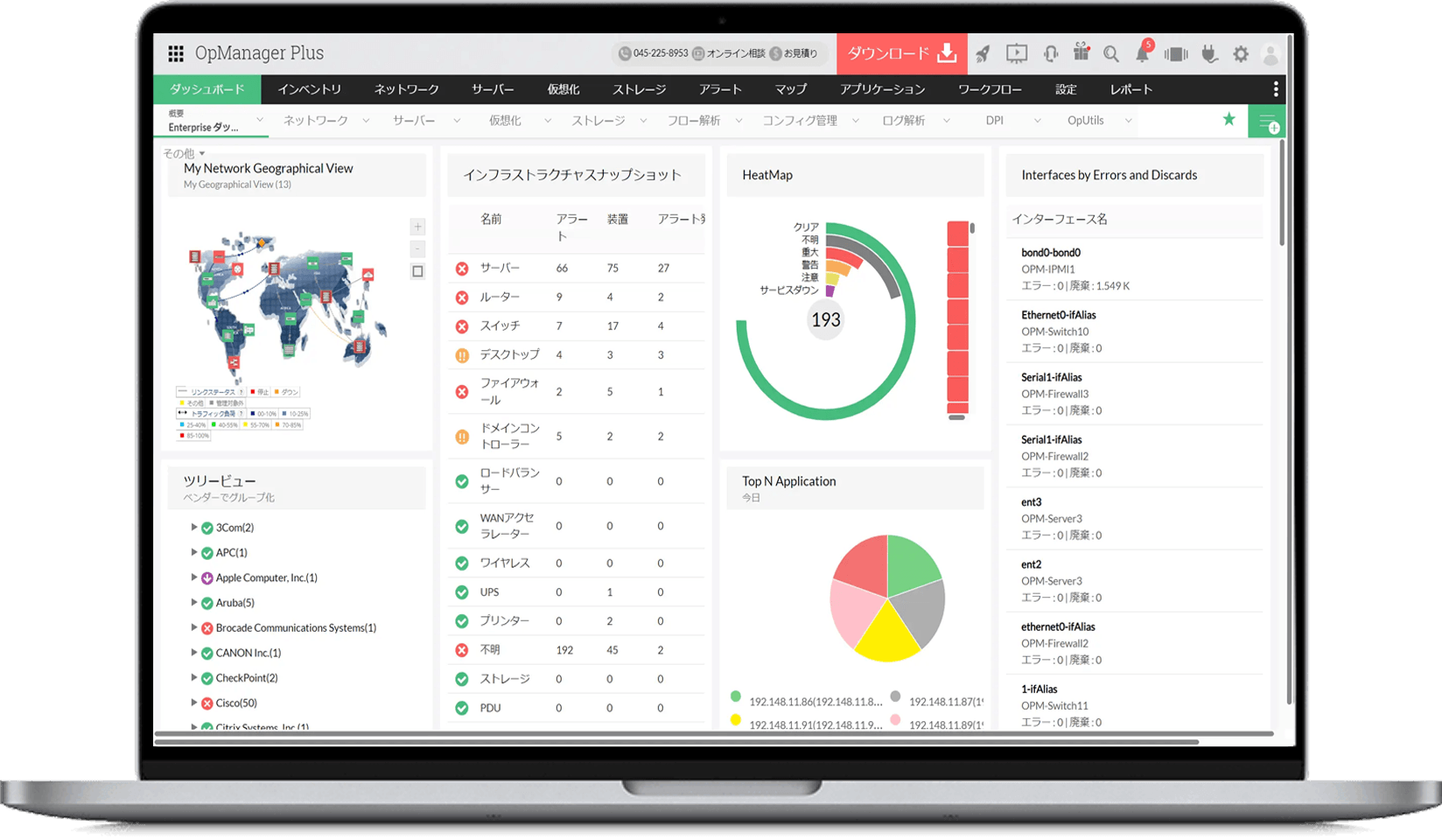Click the heatmap vertical scrollbar
The width and height of the screenshot is (1442, 840).
[972, 228]
